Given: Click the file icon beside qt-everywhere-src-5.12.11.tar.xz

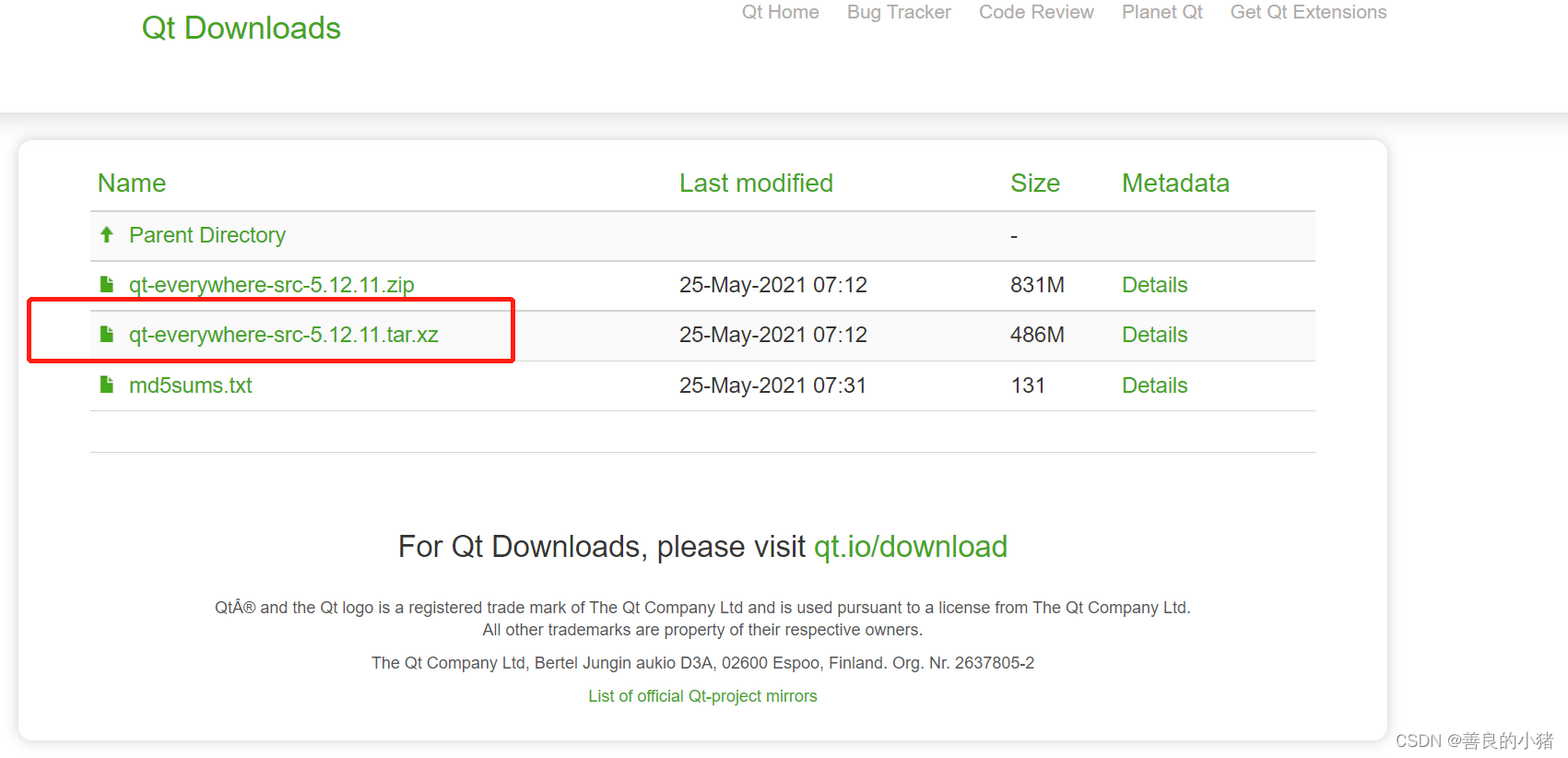Looking at the screenshot, I should coord(107,334).
